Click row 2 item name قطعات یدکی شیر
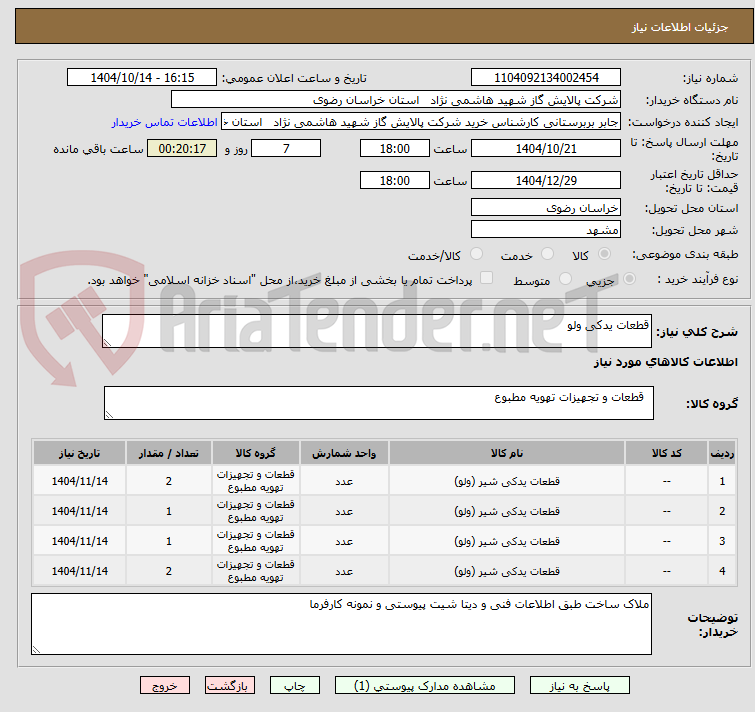755x712 pixels. (x=507, y=511)
